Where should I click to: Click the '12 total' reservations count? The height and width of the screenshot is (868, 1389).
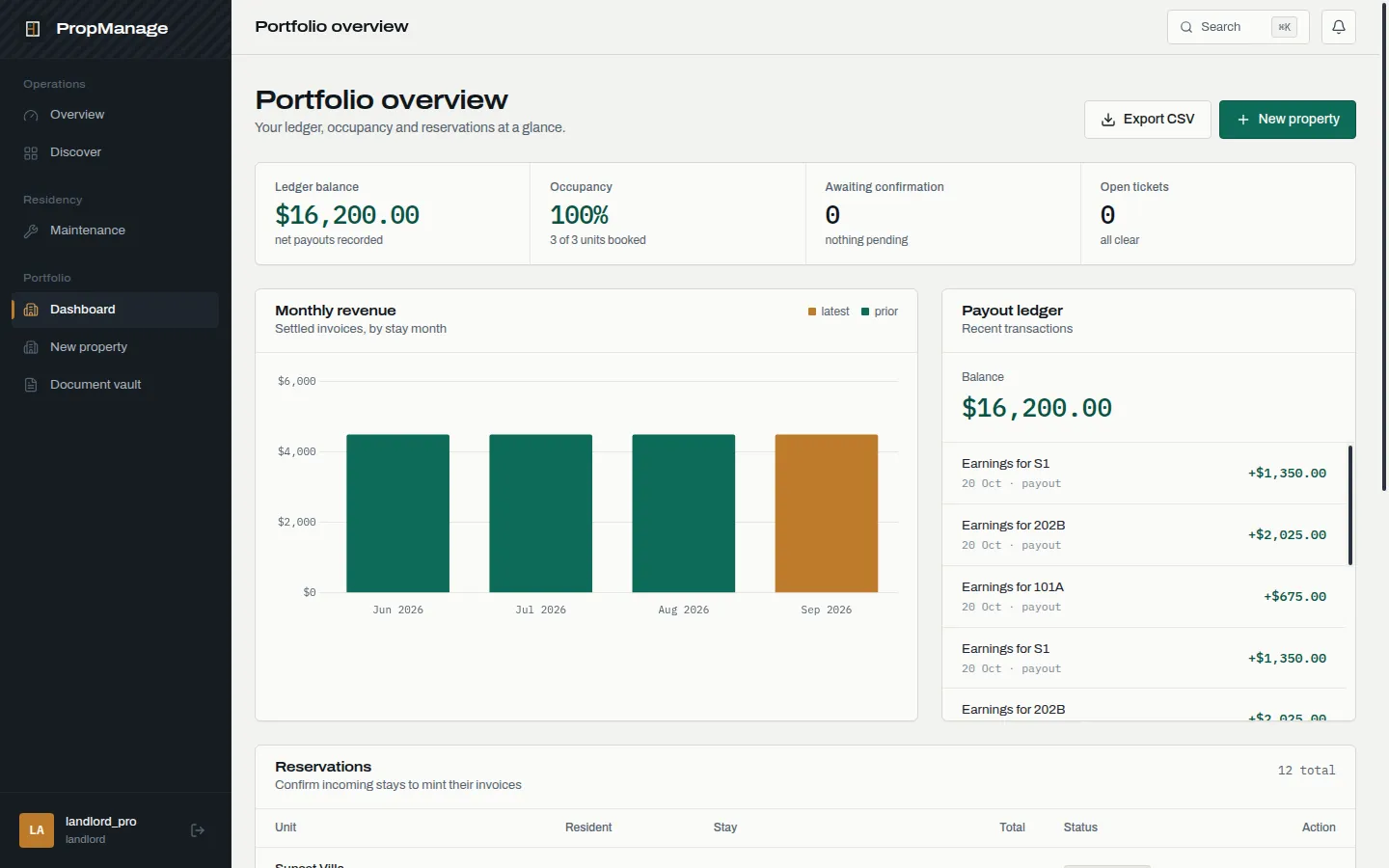1306,771
